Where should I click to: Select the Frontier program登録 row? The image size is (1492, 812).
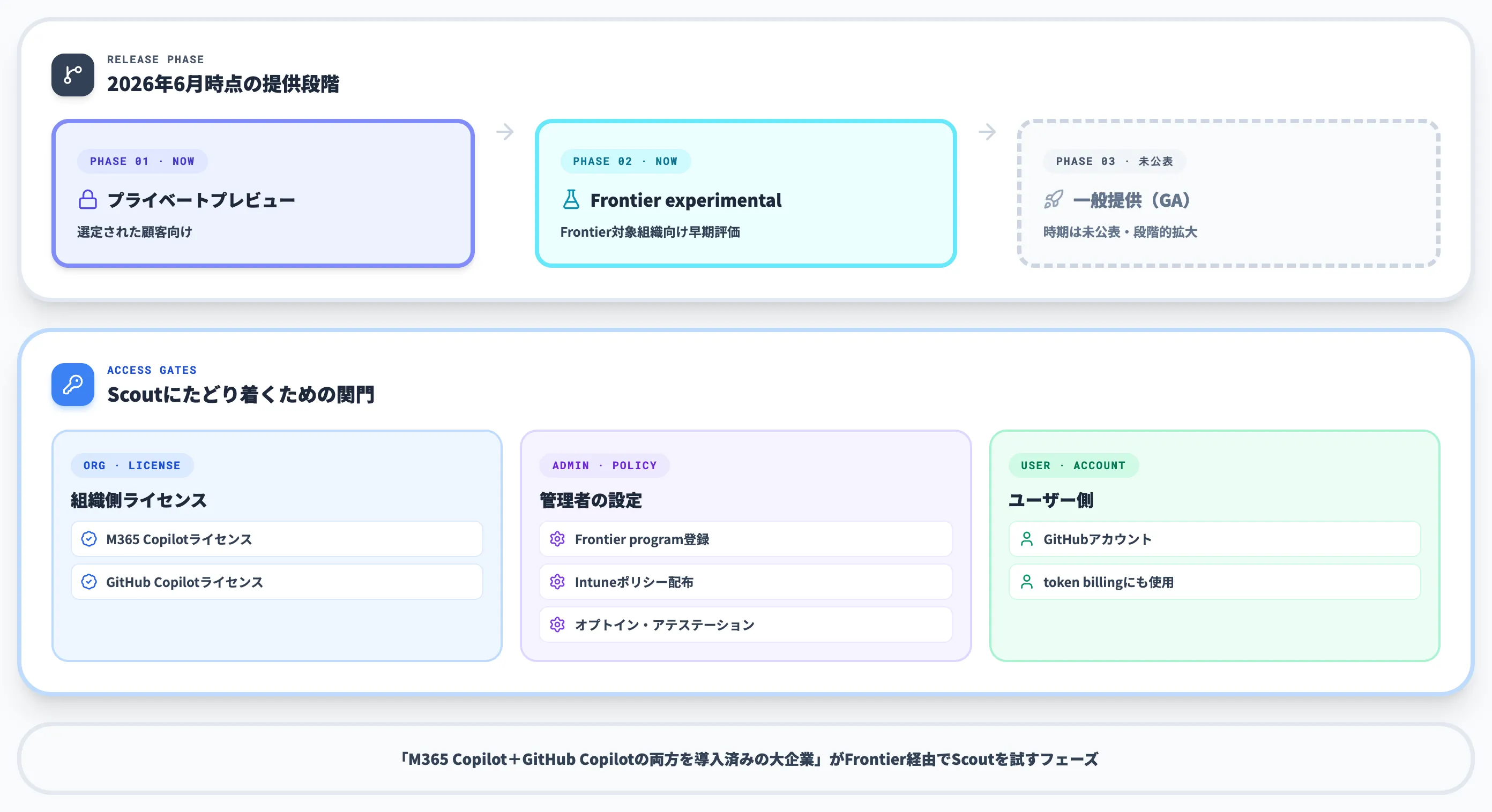[x=745, y=539]
